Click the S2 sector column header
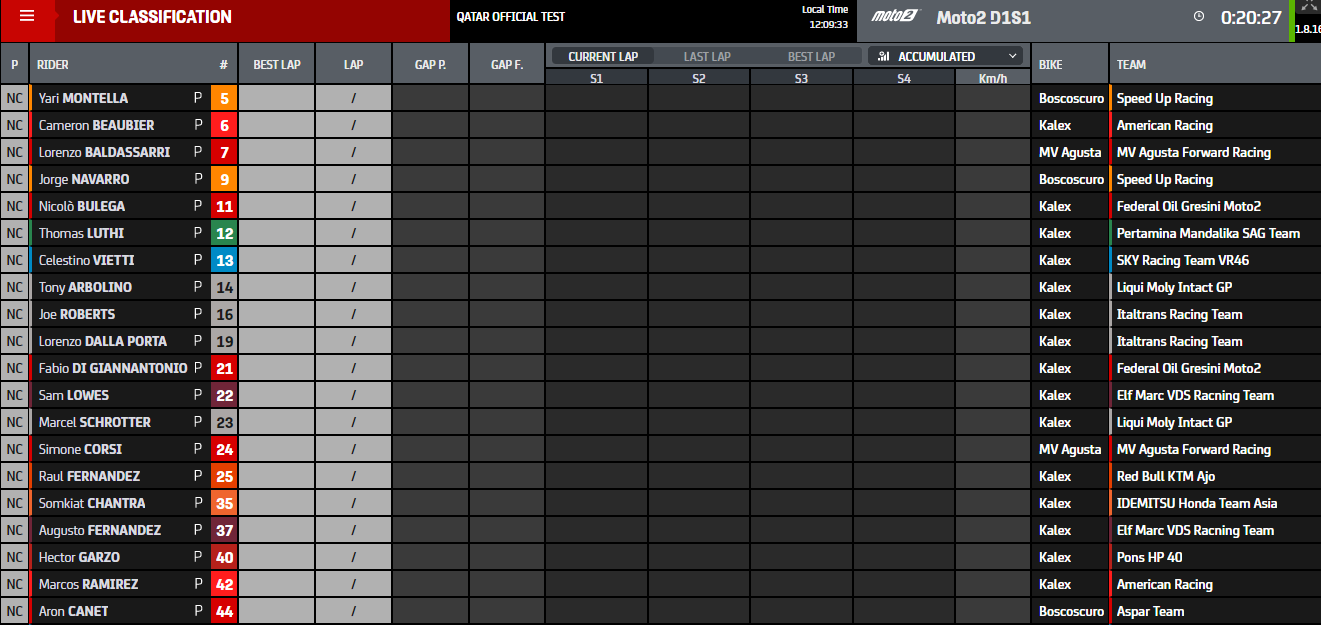 click(x=699, y=77)
